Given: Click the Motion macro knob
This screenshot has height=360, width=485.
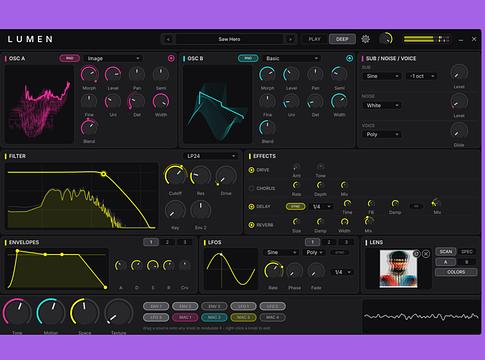Looking at the screenshot, I should 51,313.
